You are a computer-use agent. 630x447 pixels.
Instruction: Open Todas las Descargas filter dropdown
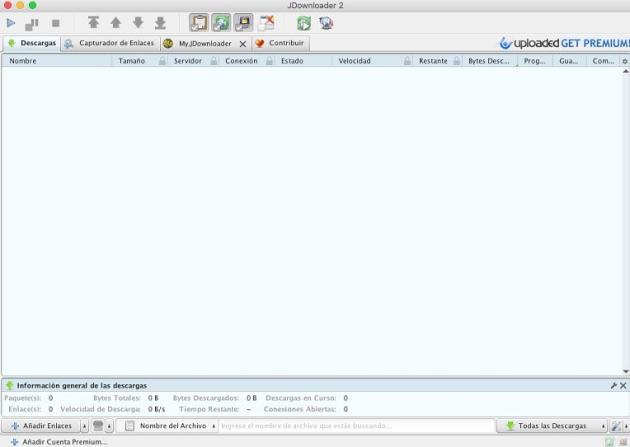pyautogui.click(x=552, y=426)
